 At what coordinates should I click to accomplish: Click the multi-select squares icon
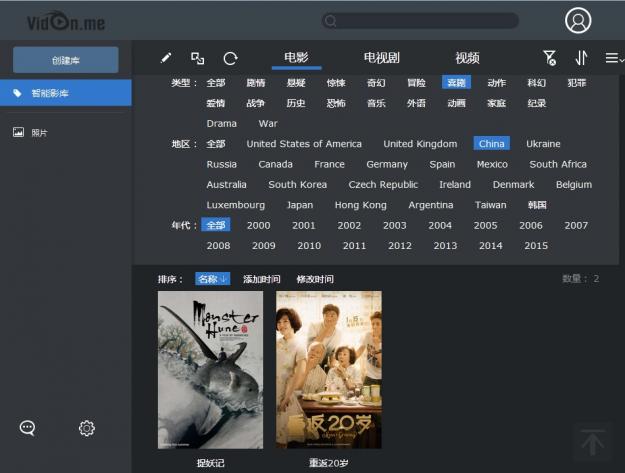197,58
